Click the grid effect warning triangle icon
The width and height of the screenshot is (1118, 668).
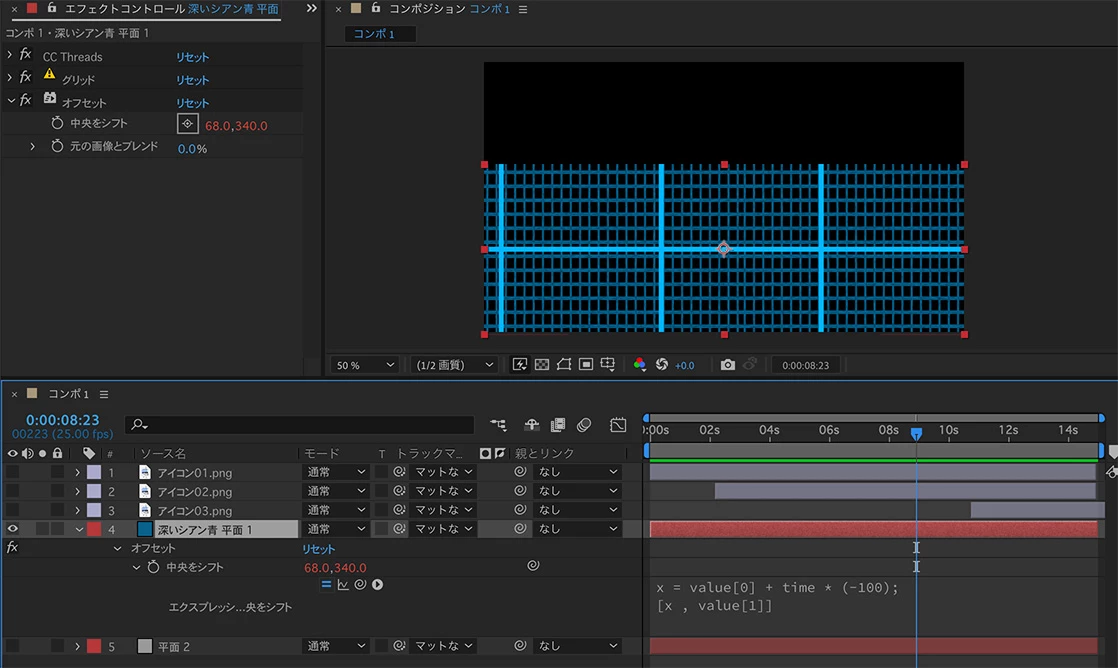(49, 75)
